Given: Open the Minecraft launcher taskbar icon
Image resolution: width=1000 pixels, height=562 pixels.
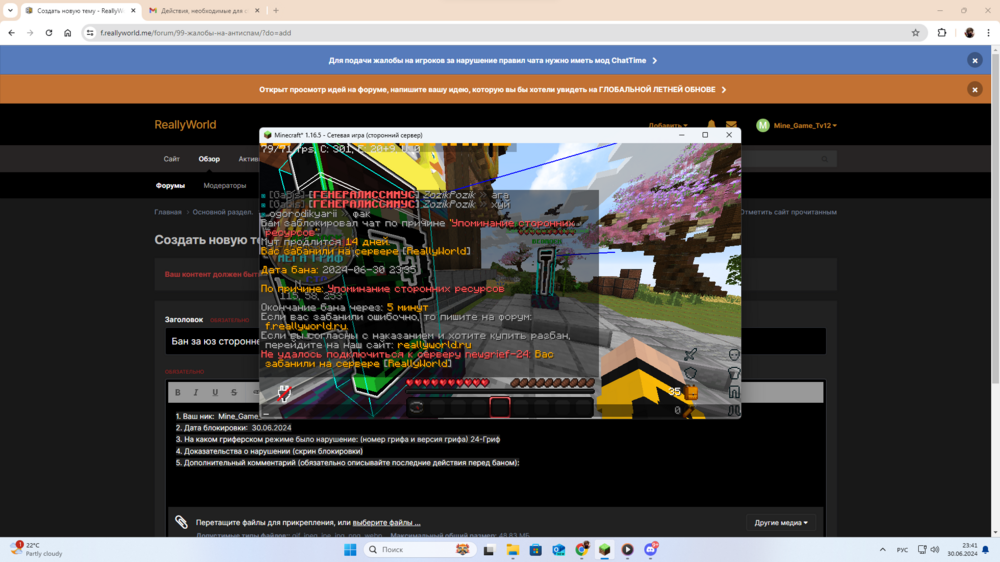Looking at the screenshot, I should (605, 549).
